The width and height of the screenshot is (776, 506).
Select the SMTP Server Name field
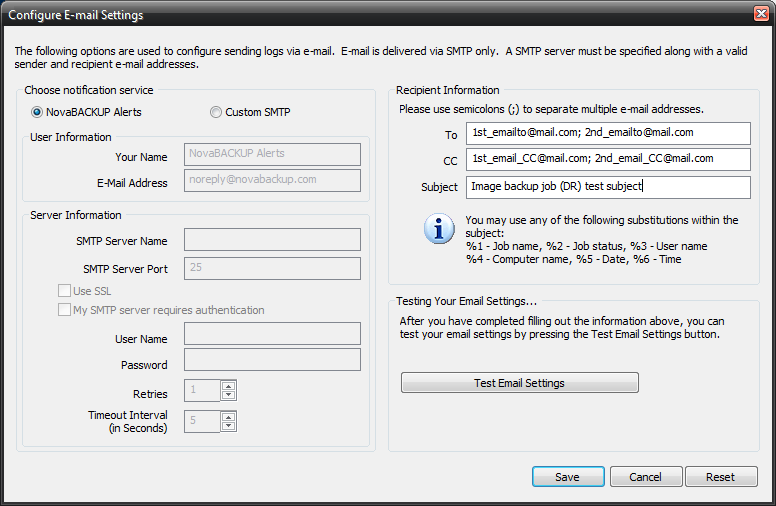(x=272, y=240)
